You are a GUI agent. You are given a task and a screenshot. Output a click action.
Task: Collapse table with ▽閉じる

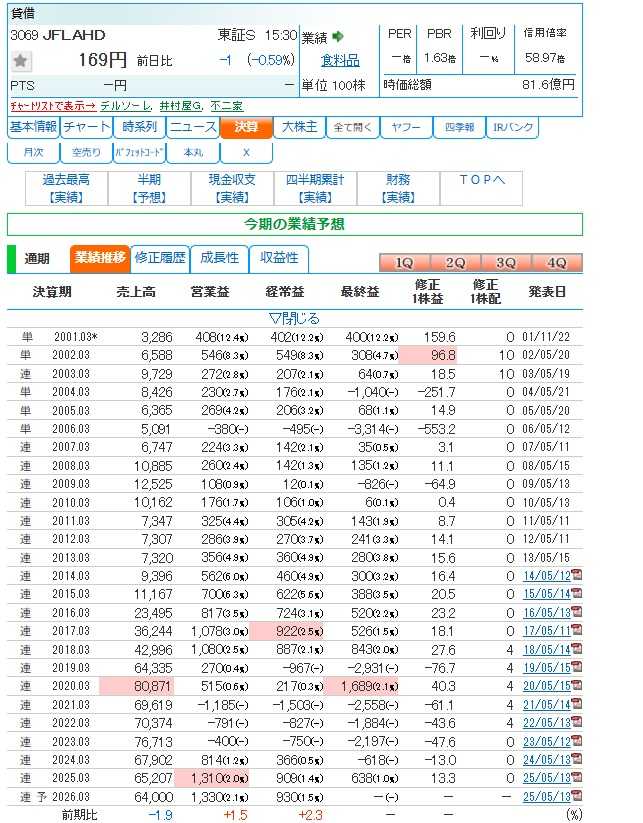[x=294, y=319]
